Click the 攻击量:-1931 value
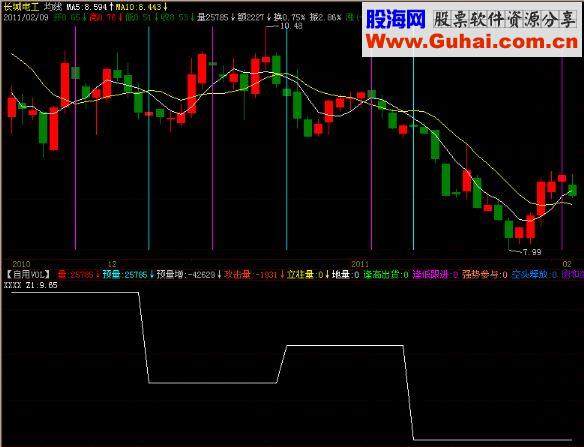 (x=251, y=275)
